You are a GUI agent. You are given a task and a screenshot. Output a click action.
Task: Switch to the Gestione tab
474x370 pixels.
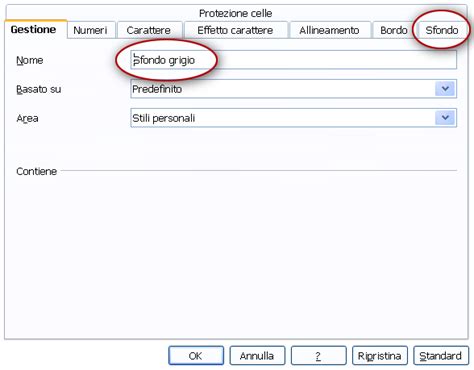point(35,29)
